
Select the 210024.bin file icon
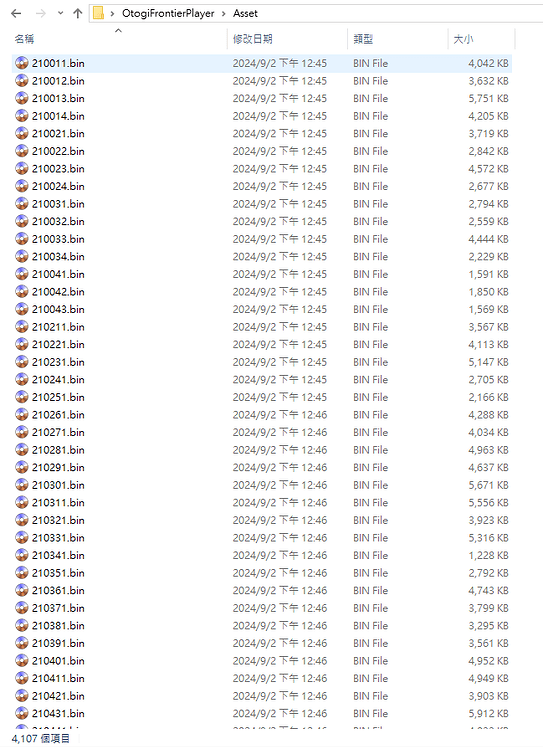(x=21, y=186)
